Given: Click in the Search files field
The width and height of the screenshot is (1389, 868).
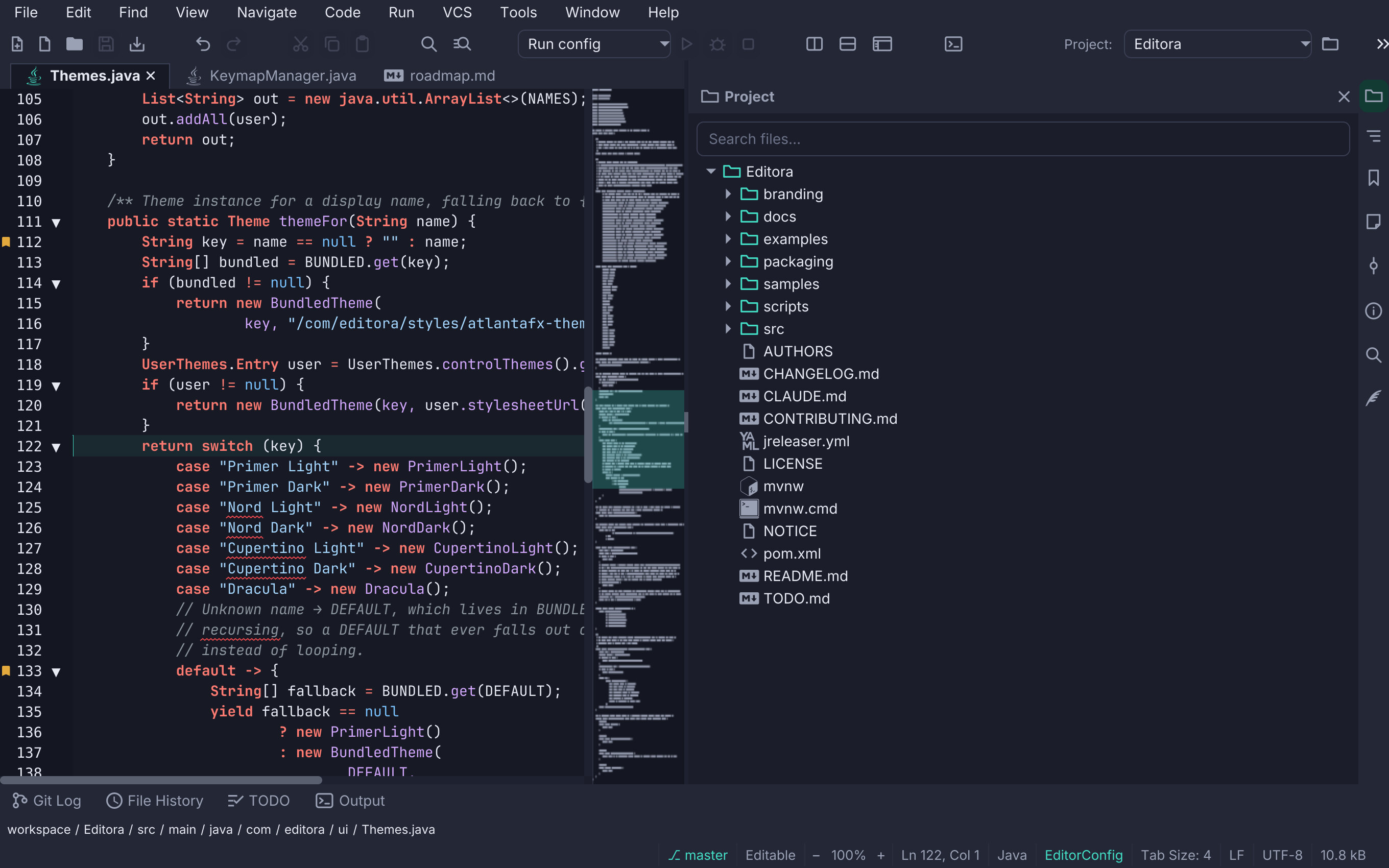Looking at the screenshot, I should pos(1023,139).
